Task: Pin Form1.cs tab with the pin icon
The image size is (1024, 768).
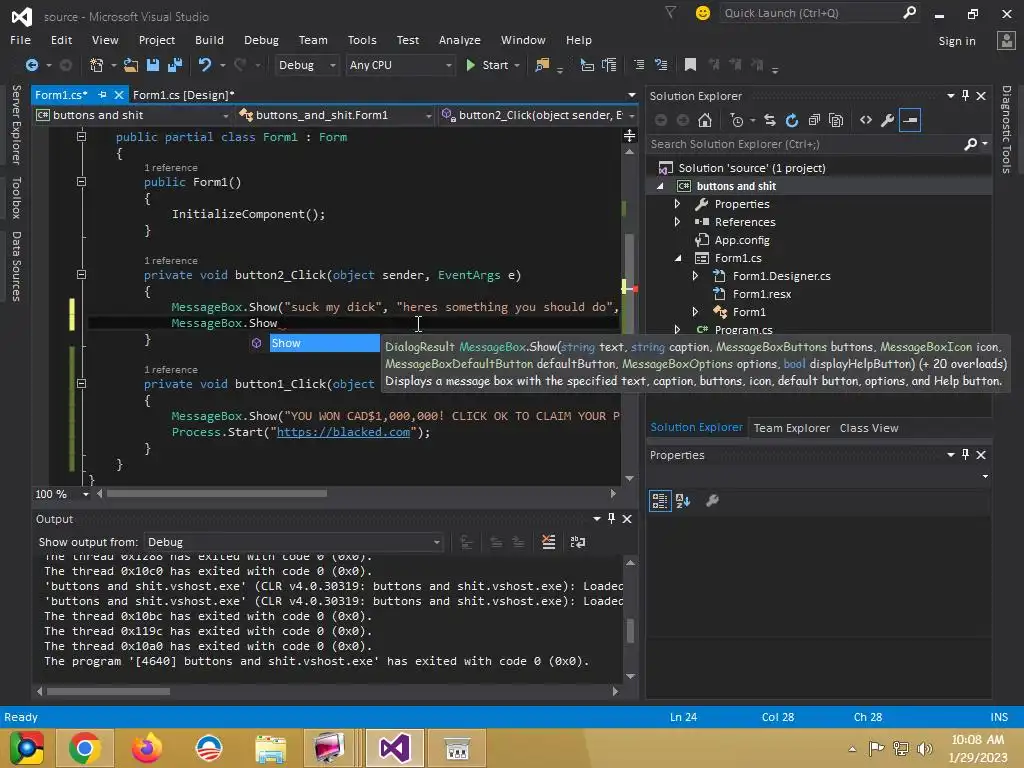Action: [103, 95]
